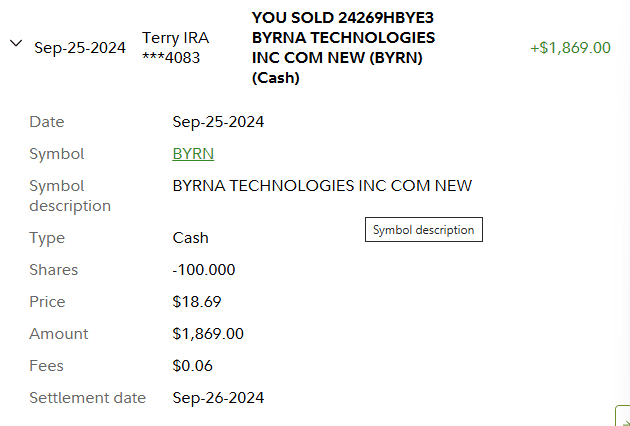Click the BYRNA TECHNOLOGIES INC COM NEW description value
The height and width of the screenshot is (426, 630).
pyautogui.click(x=322, y=186)
